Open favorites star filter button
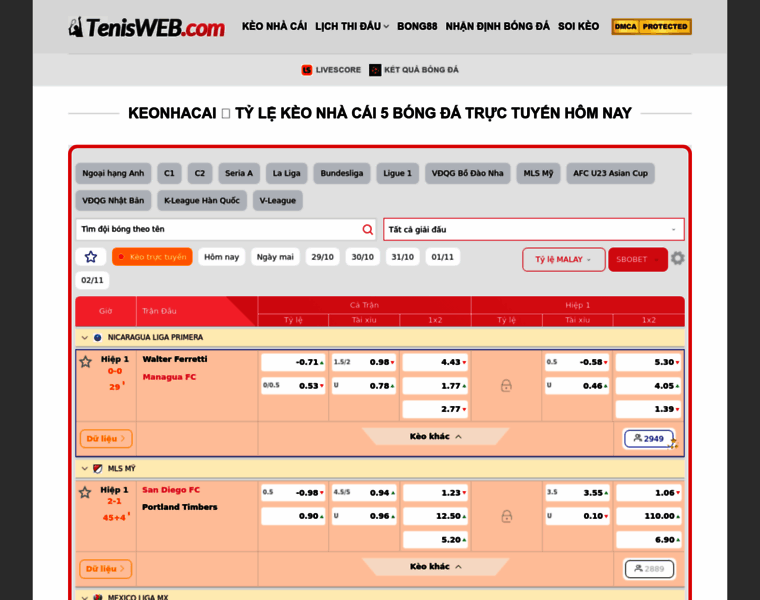Image resolution: width=760 pixels, height=600 pixels. [x=91, y=257]
